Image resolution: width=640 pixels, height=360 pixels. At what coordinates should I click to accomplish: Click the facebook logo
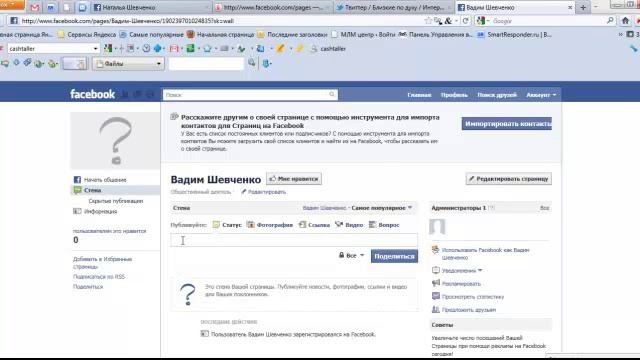[x=93, y=94]
